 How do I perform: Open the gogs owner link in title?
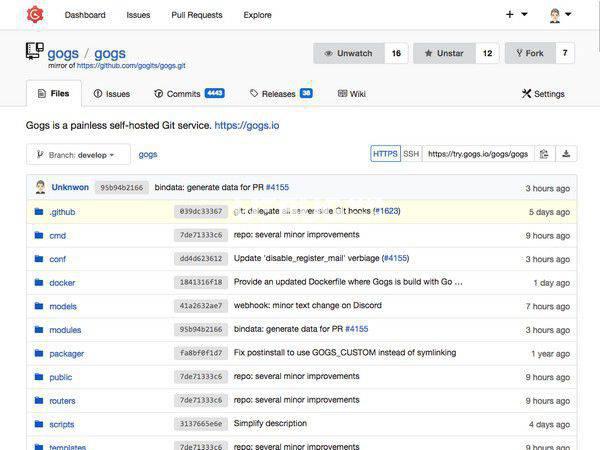click(x=63, y=54)
